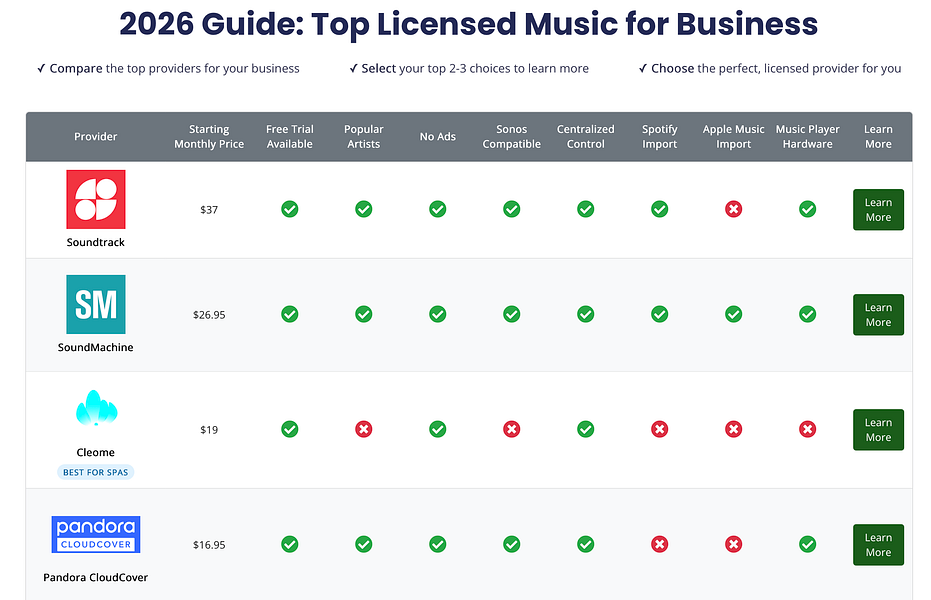Click Learn More for Pandora CloudCover

[x=878, y=545]
